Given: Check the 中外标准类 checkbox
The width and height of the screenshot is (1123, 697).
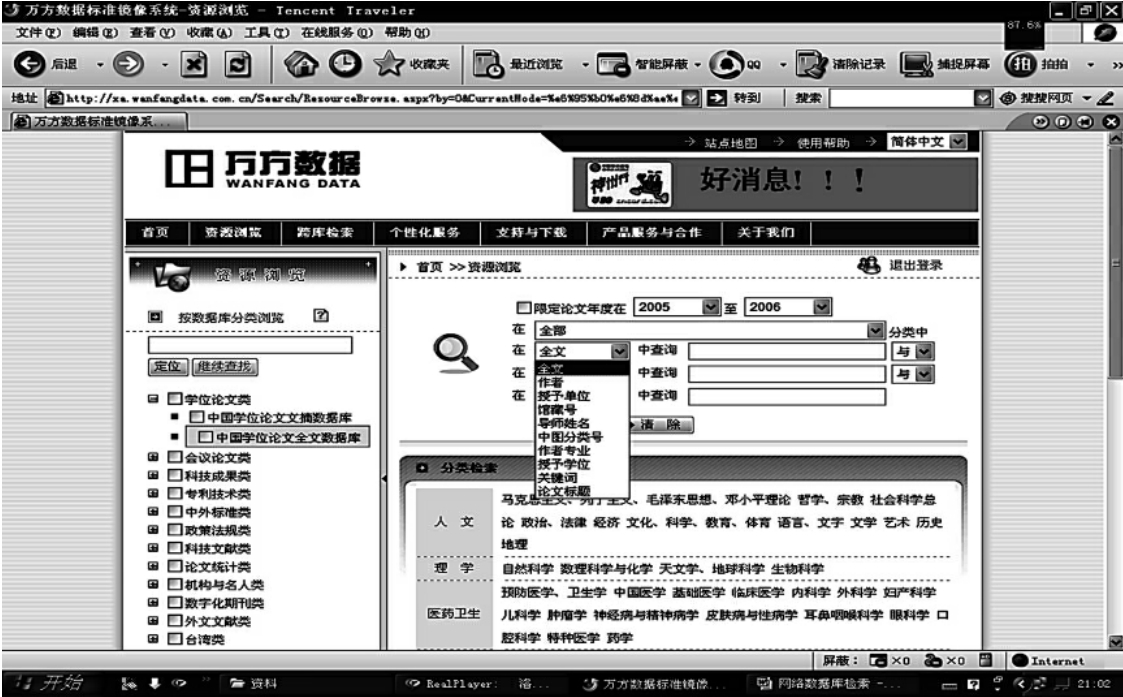Looking at the screenshot, I should [175, 511].
